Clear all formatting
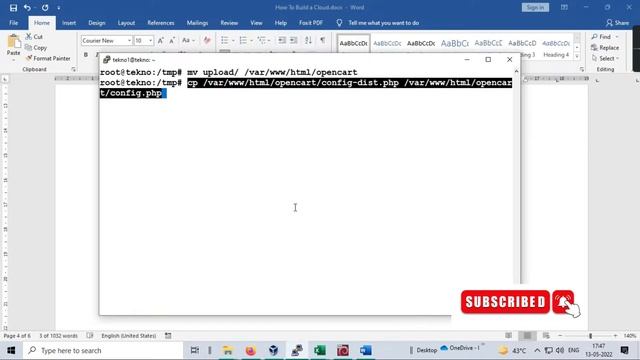640x360 pixels. [207, 40]
